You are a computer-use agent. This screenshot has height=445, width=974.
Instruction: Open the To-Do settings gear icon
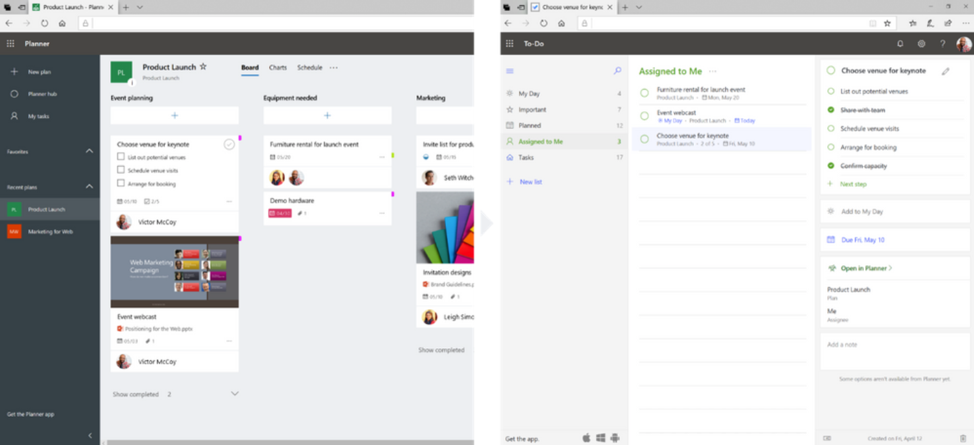click(x=921, y=44)
